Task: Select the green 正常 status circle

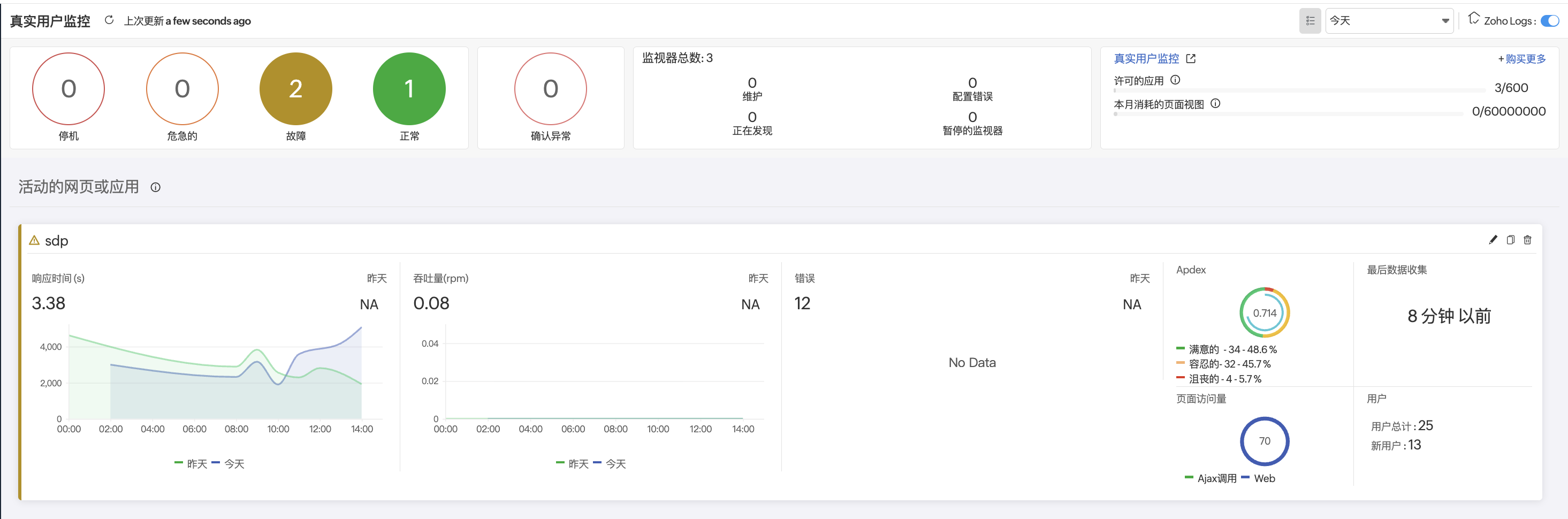Action: coord(409,89)
